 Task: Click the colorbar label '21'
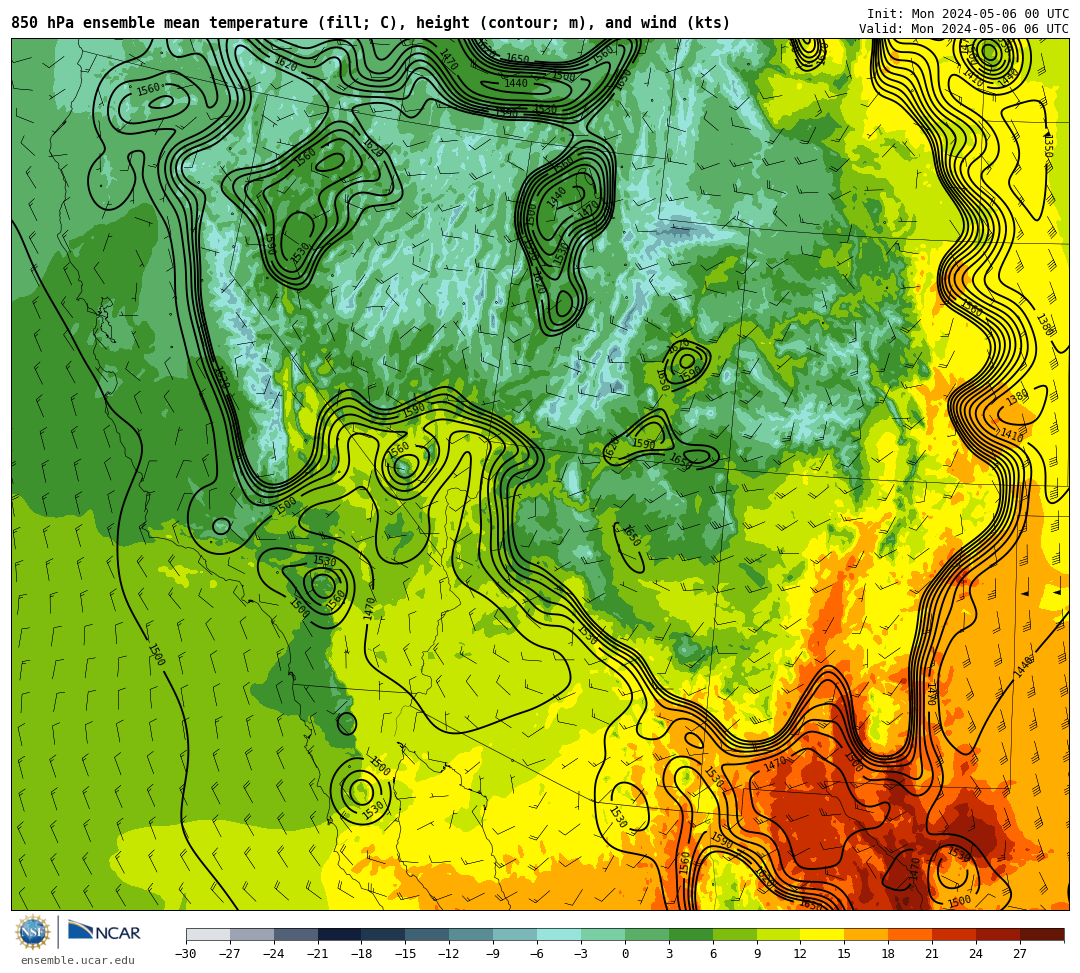pyautogui.click(x=932, y=954)
